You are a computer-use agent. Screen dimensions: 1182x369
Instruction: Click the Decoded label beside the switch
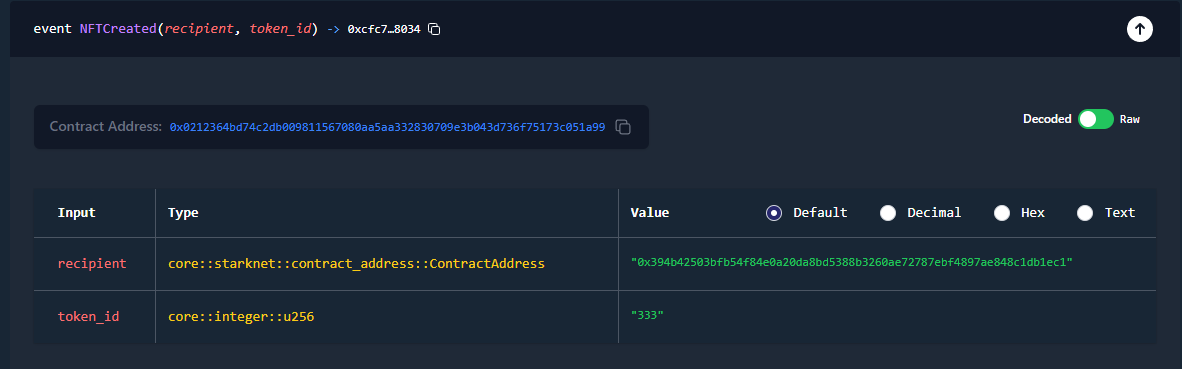point(1047,119)
